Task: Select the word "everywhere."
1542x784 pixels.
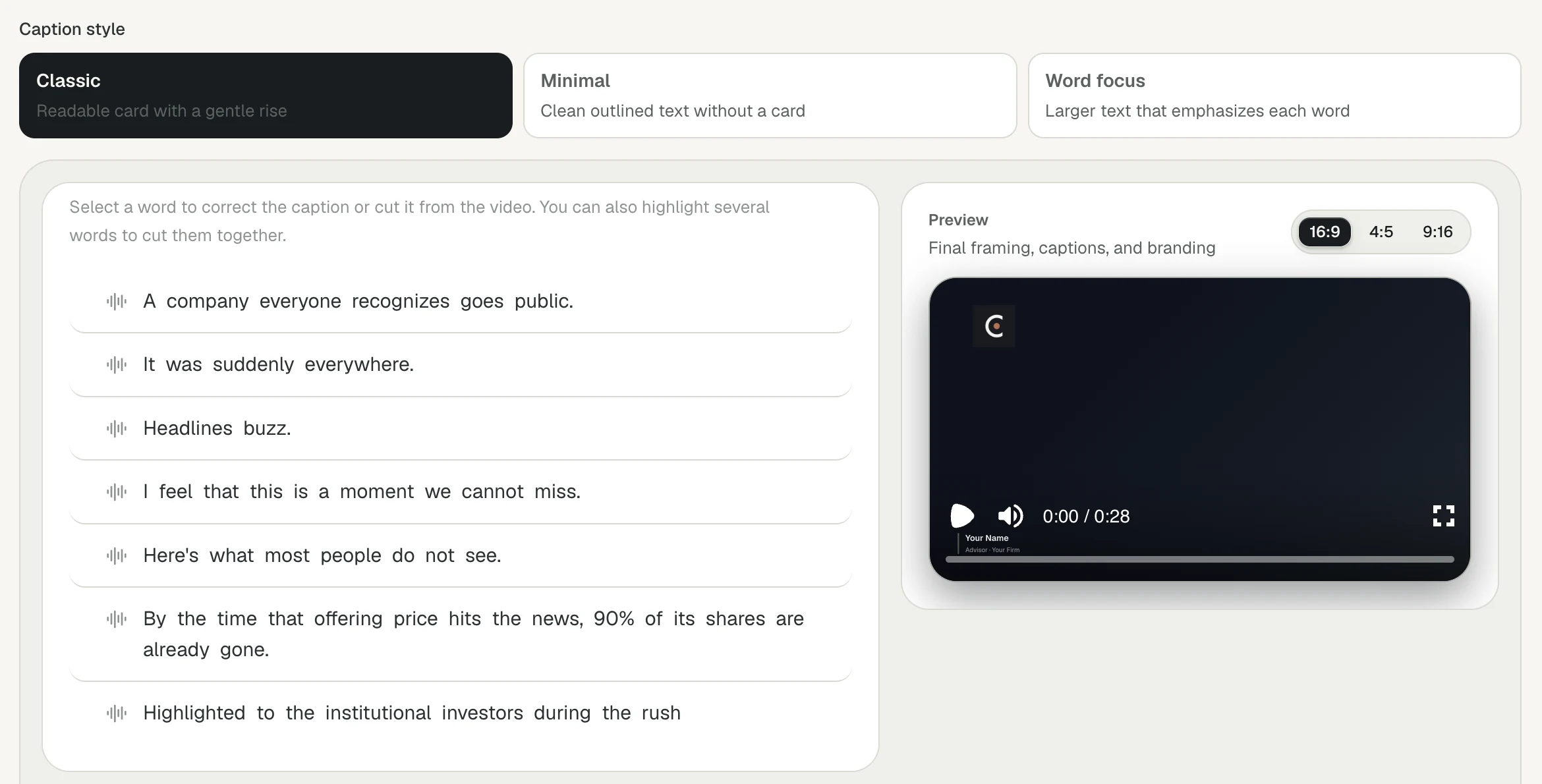Action: [359, 364]
